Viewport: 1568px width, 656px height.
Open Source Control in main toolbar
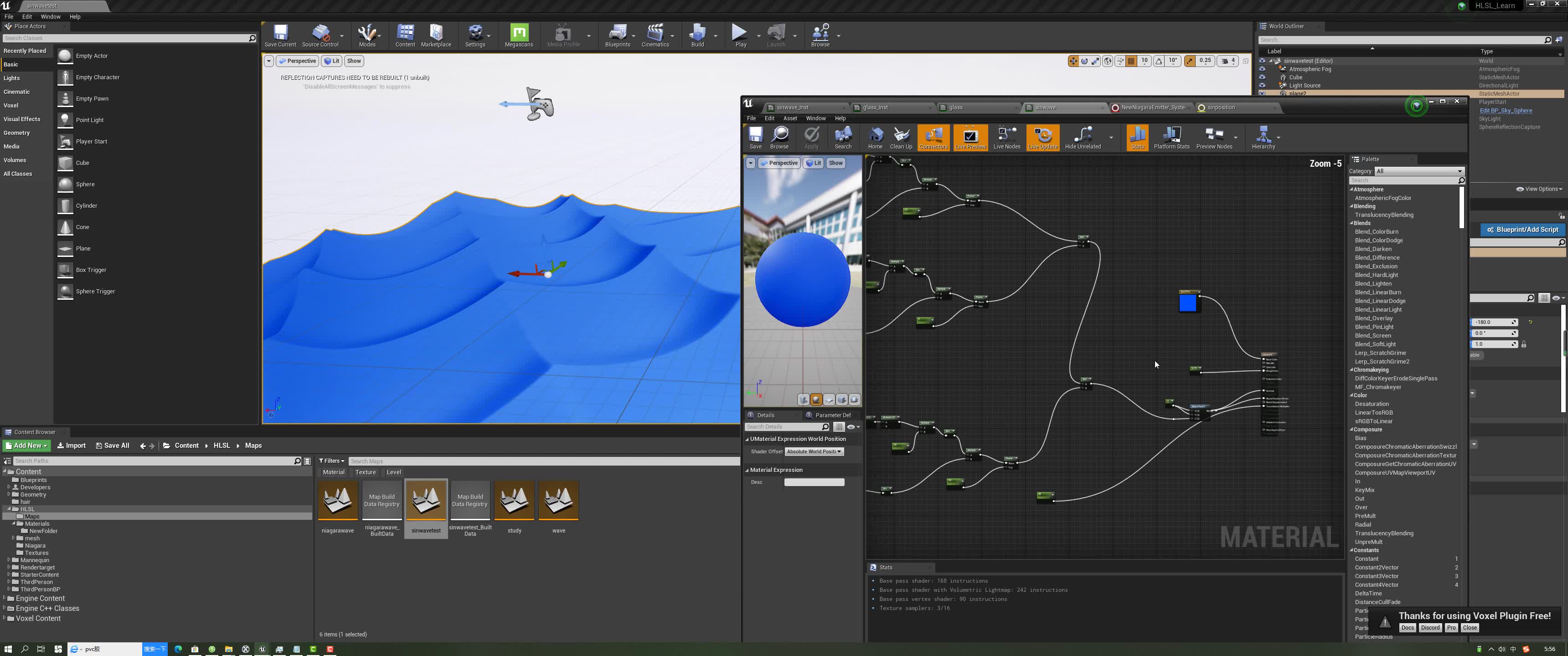[320, 35]
